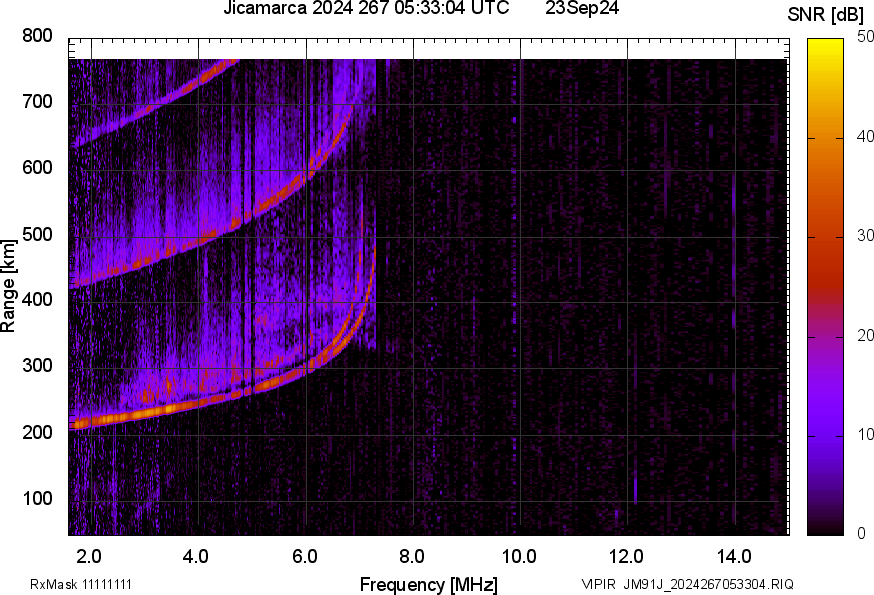Click the plot title 'Jicamarca 2024 267 05:33:04 UTC'
The width and height of the screenshot is (874, 595).
click(x=366, y=8)
